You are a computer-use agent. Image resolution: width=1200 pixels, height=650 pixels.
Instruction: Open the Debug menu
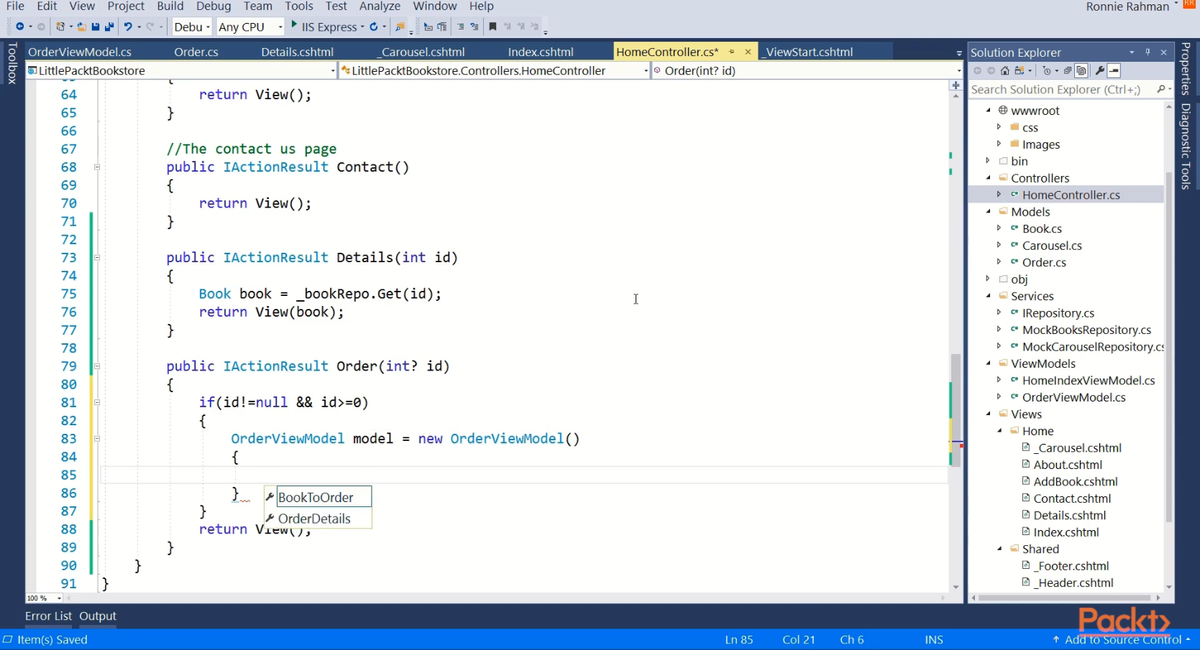tap(213, 6)
